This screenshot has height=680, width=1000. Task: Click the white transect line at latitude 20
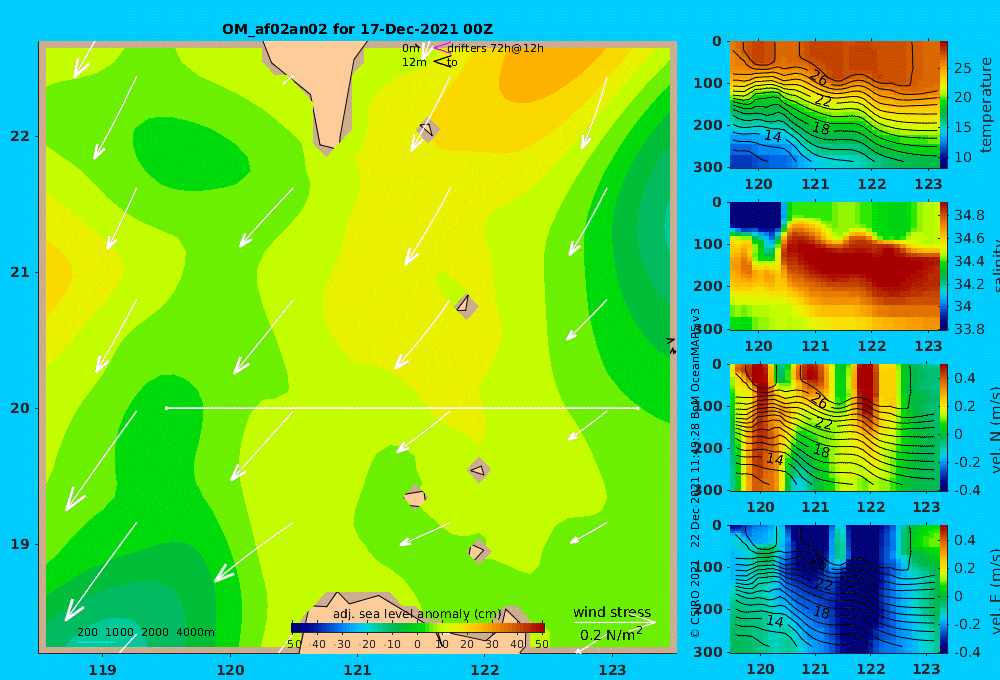point(402,408)
